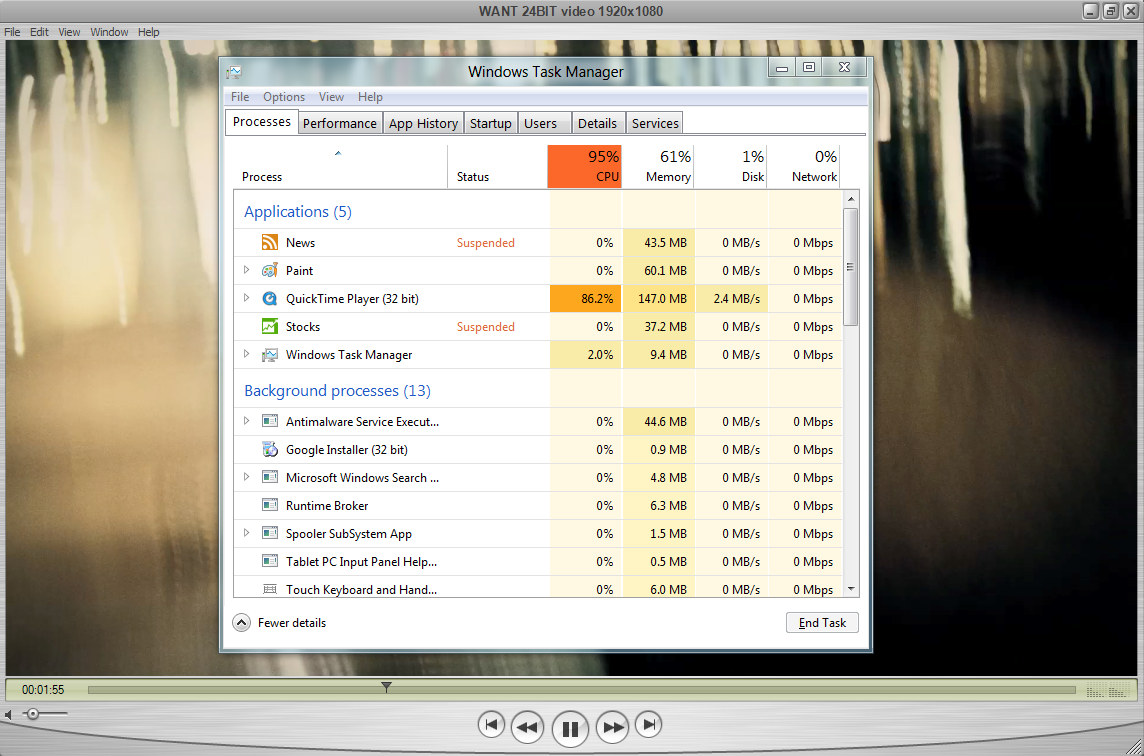This screenshot has width=1144, height=756.
Task: Skip to end in QuickTime
Action: (649, 725)
